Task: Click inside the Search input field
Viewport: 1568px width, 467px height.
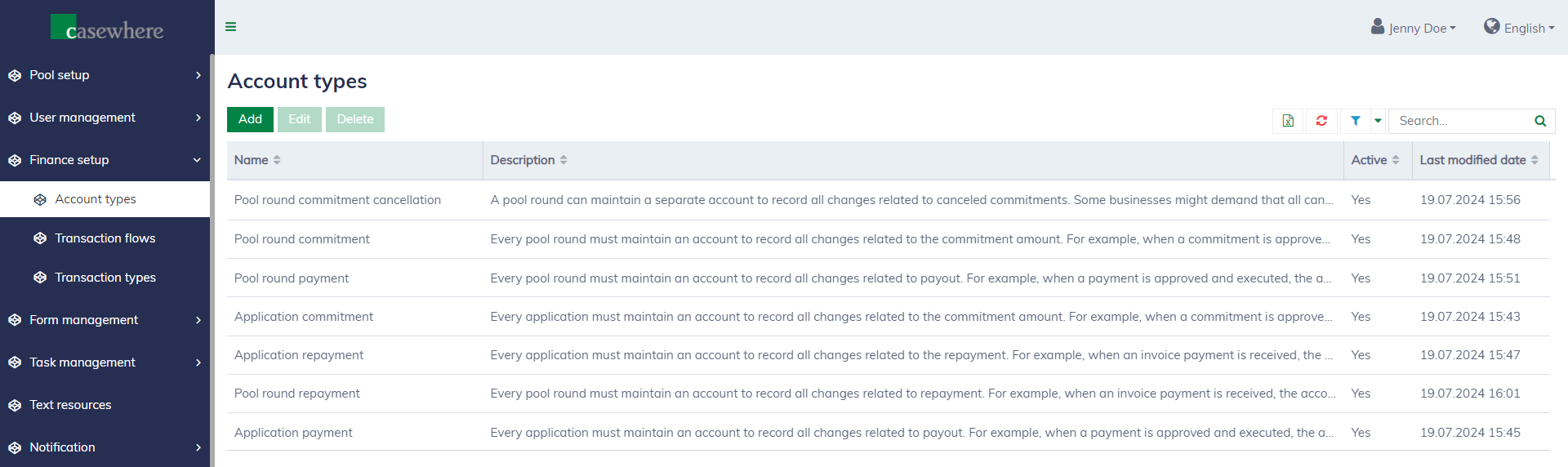Action: (1460, 121)
